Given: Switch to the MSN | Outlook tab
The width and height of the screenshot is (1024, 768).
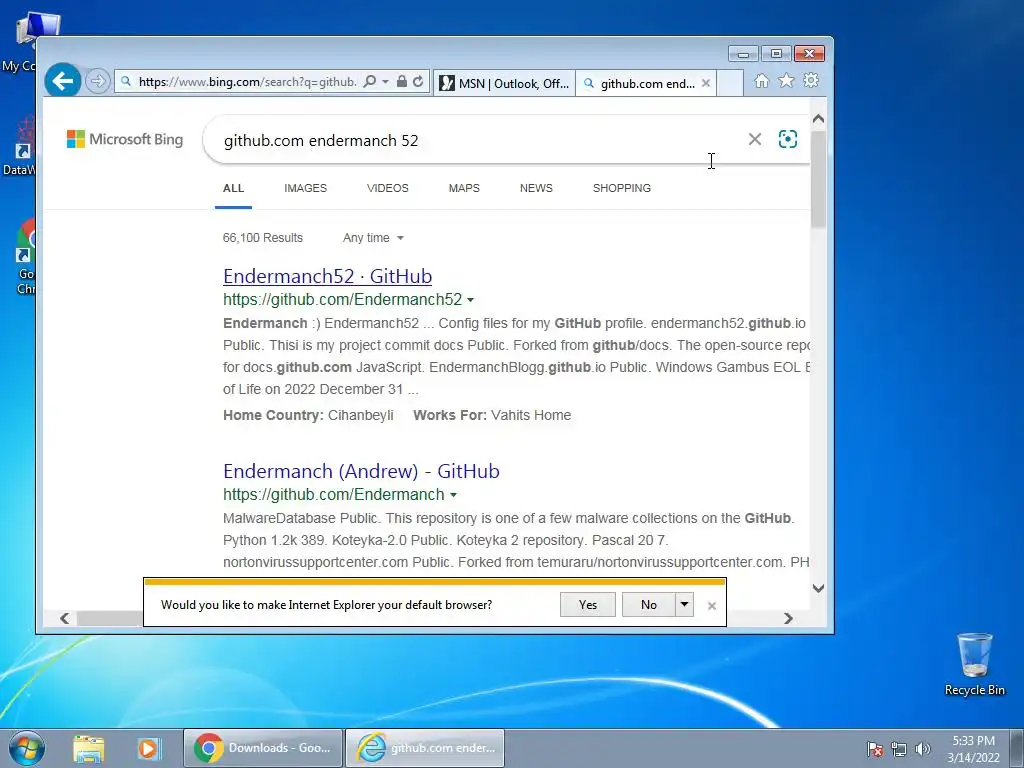Looking at the screenshot, I should 504,84.
